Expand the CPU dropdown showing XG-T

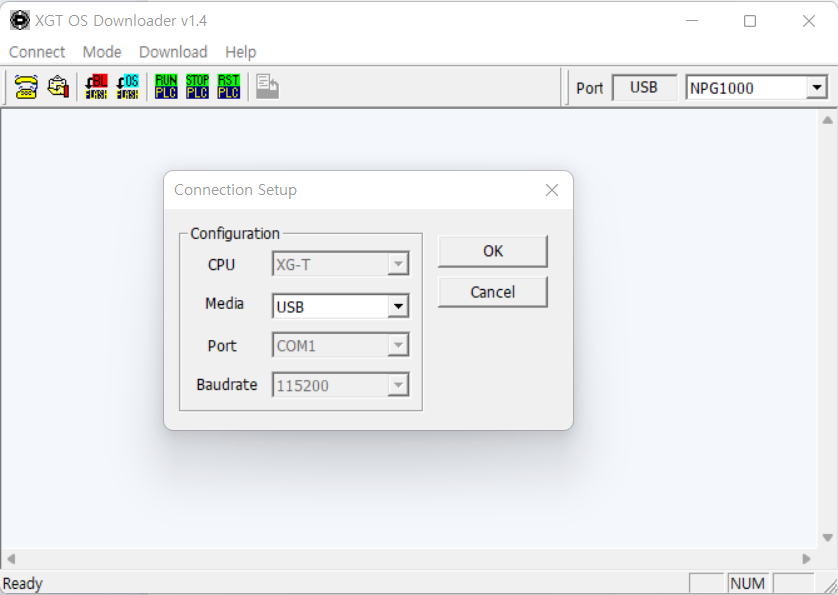(399, 264)
